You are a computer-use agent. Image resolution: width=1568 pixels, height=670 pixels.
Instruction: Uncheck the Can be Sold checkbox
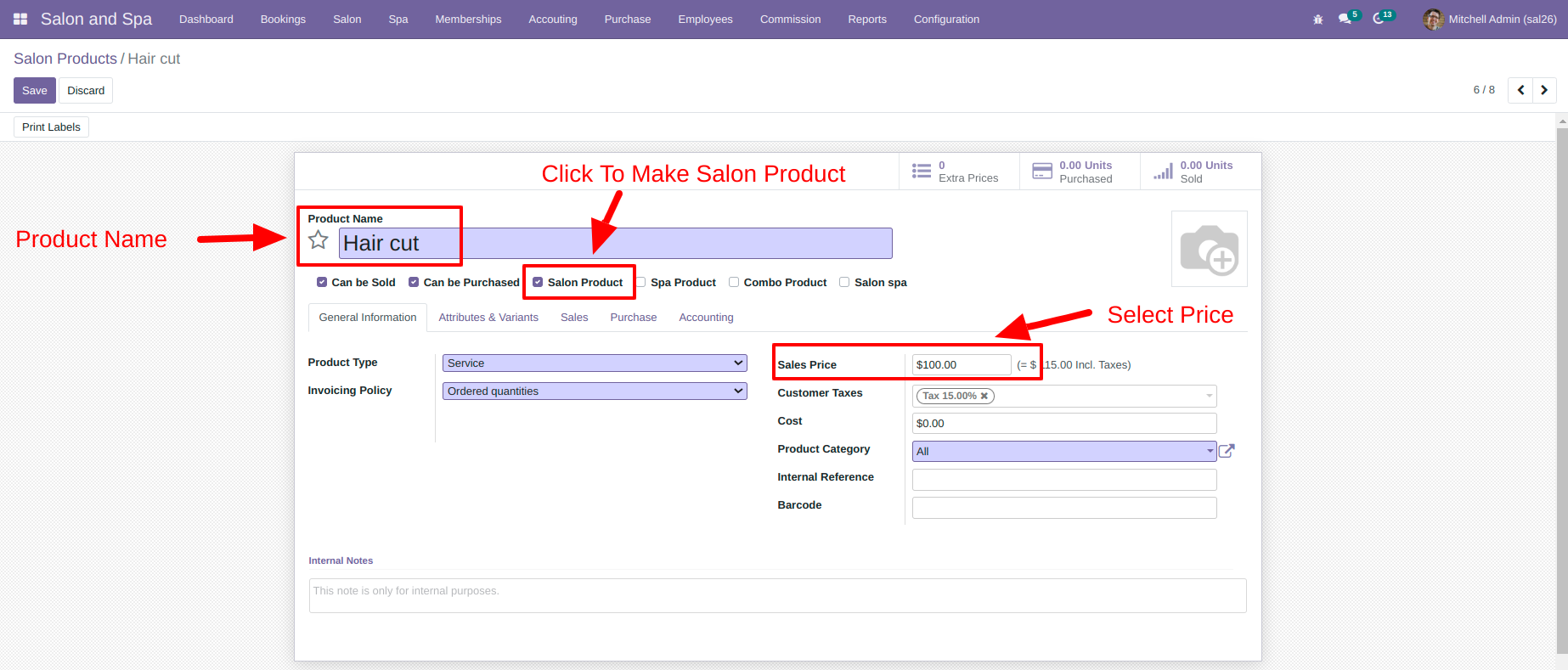[x=322, y=282]
